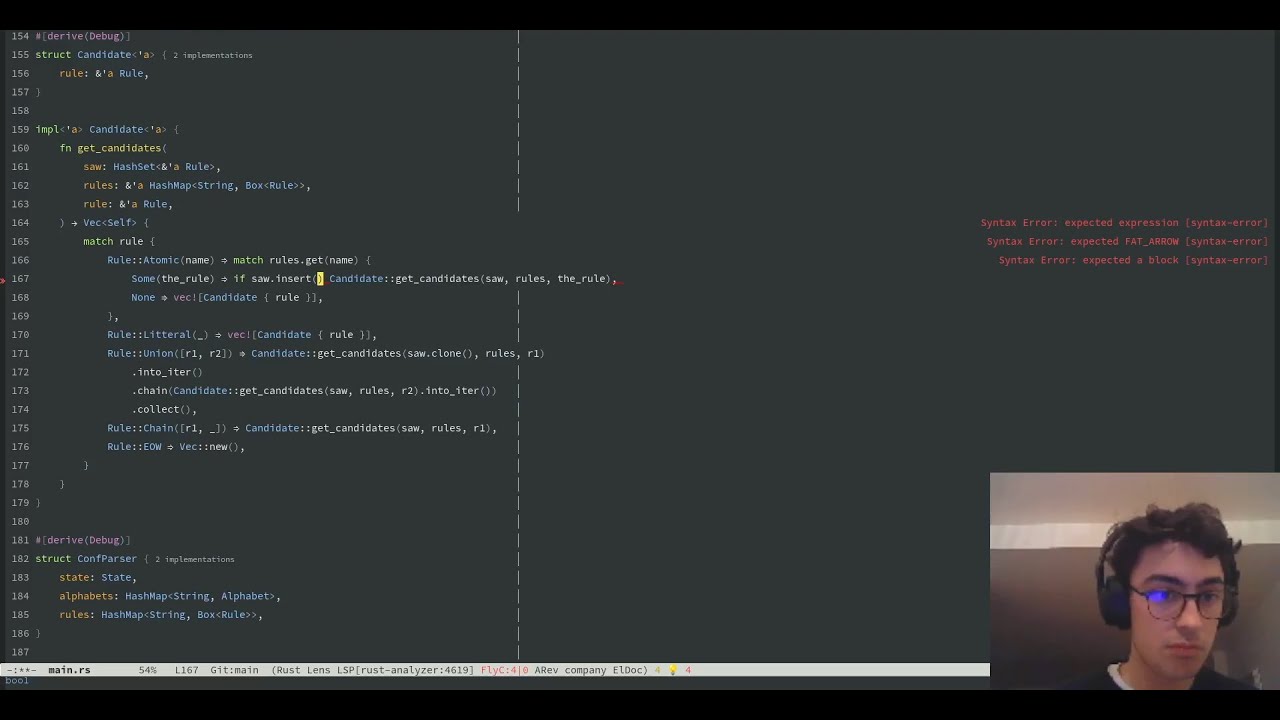Screen dimensions: 1280x720
Task: Click the 'ElDoc' minor mode indicator
Action: (x=630, y=670)
